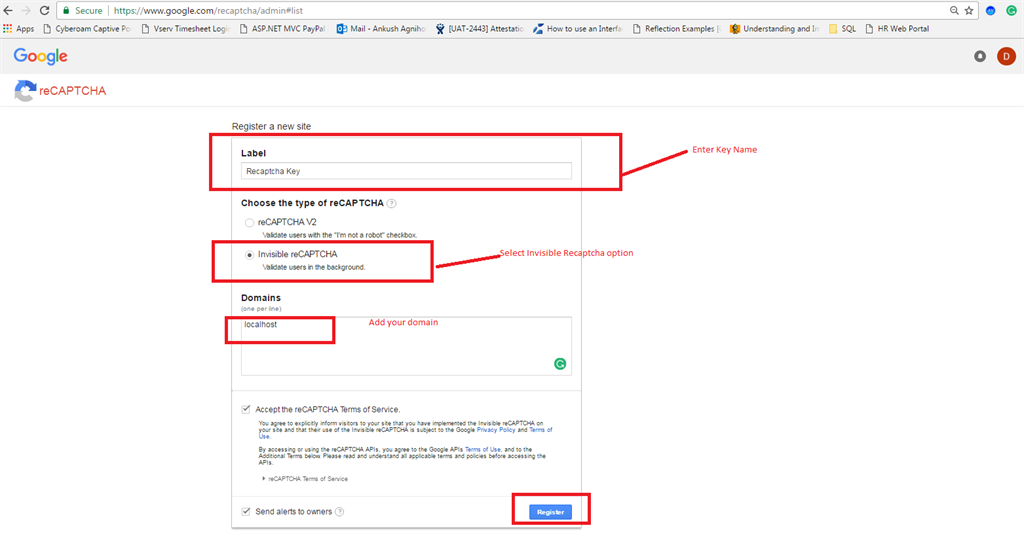The height and width of the screenshot is (534, 1024).
Task: Click the forward navigation arrow
Action: 26,10
